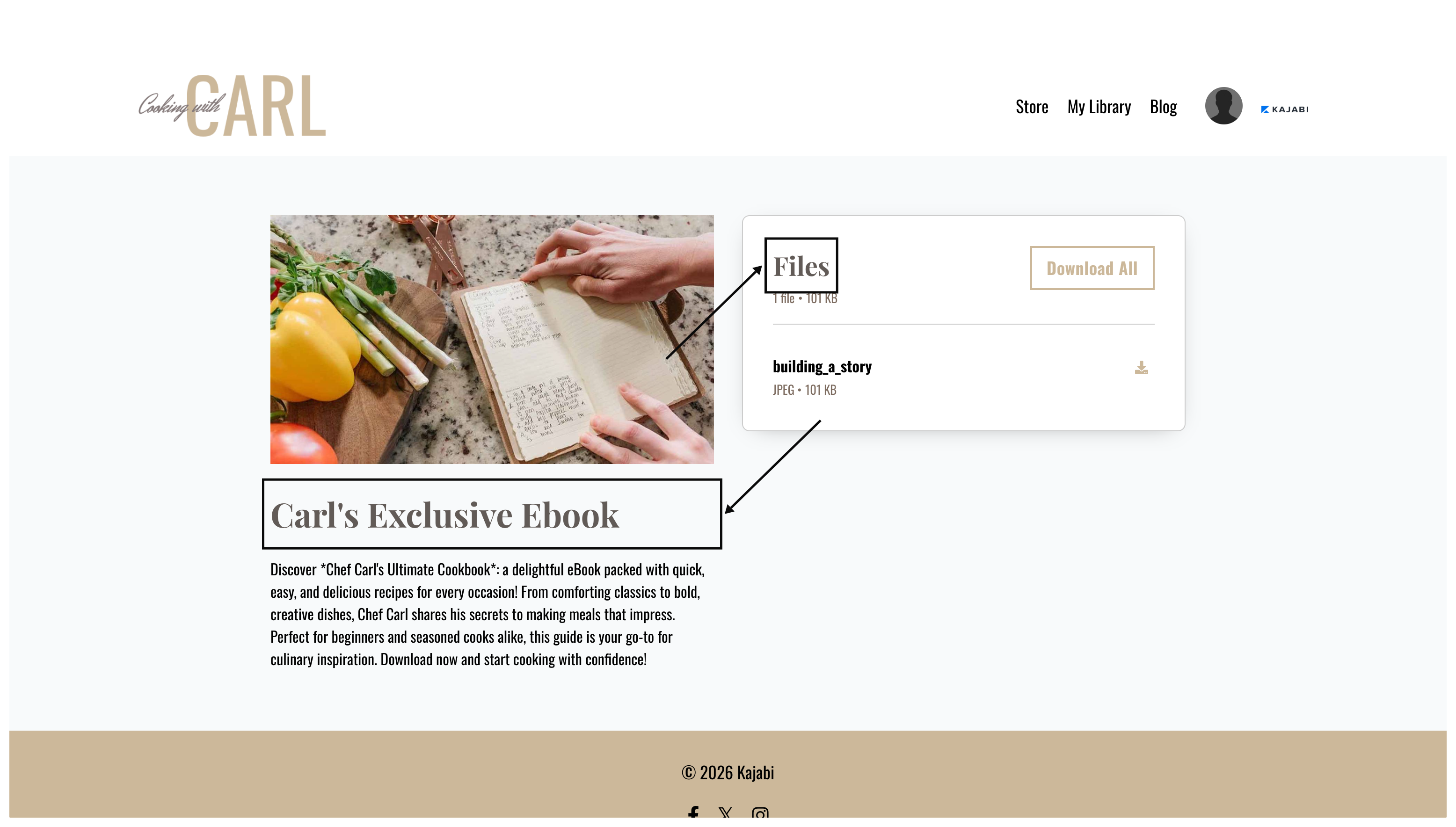This screenshot has height=827, width=1456.
Task: Click the Cooking with Carl logo
Action: pyautogui.click(x=233, y=106)
